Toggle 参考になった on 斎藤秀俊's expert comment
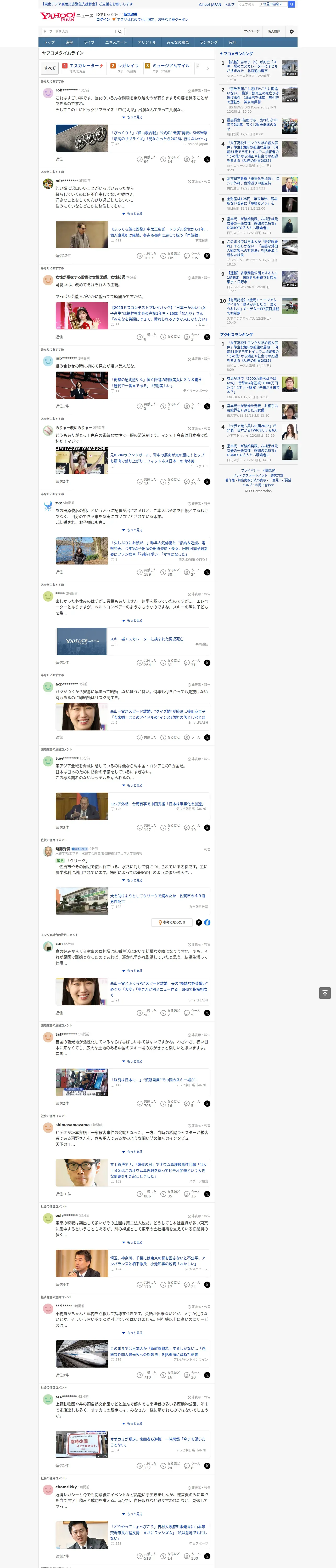The image size is (336, 1568). (171, 922)
